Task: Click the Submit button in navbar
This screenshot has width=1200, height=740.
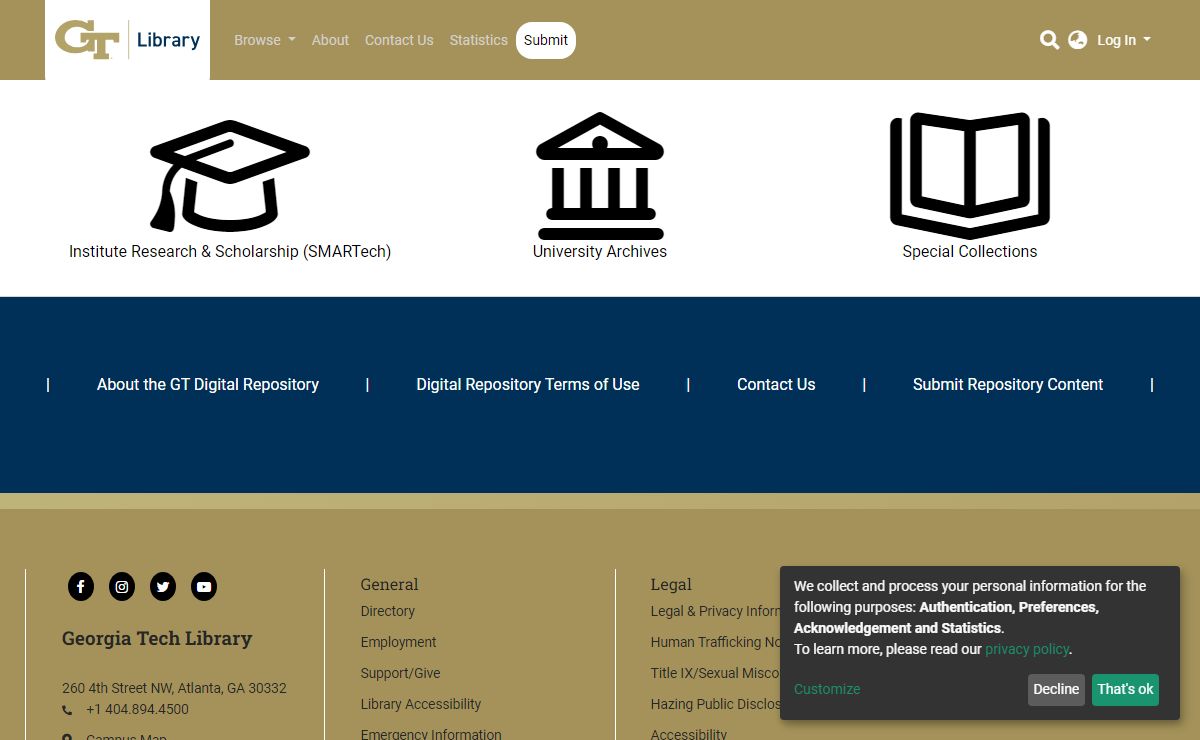Action: coord(546,40)
